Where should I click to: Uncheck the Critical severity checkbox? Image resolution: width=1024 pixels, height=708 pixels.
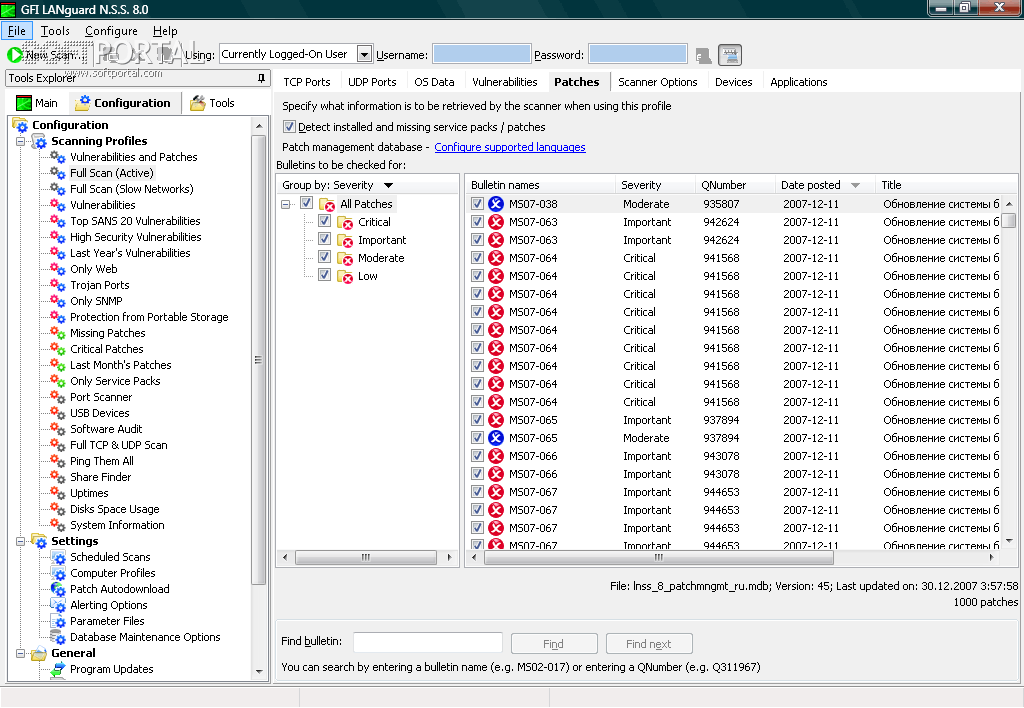click(324, 221)
